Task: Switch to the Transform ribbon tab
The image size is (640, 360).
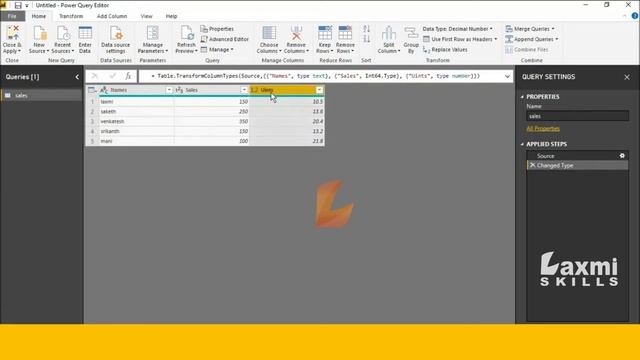Action: [71, 16]
